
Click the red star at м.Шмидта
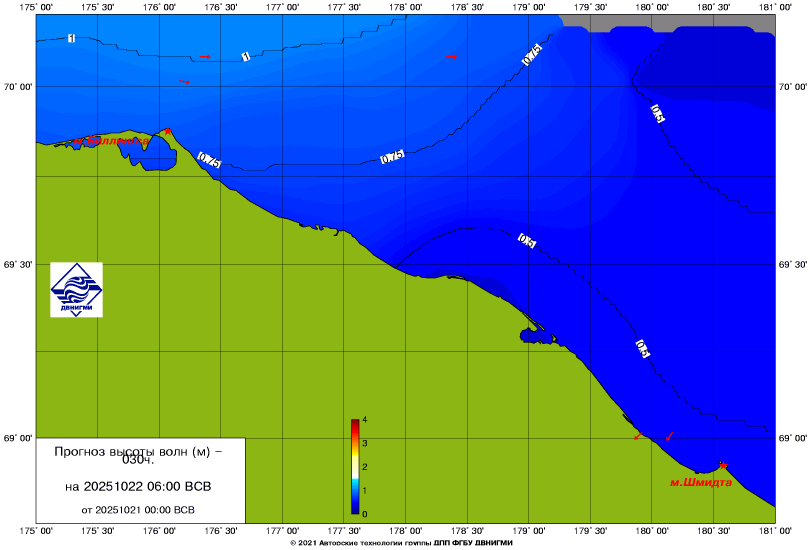(723, 464)
